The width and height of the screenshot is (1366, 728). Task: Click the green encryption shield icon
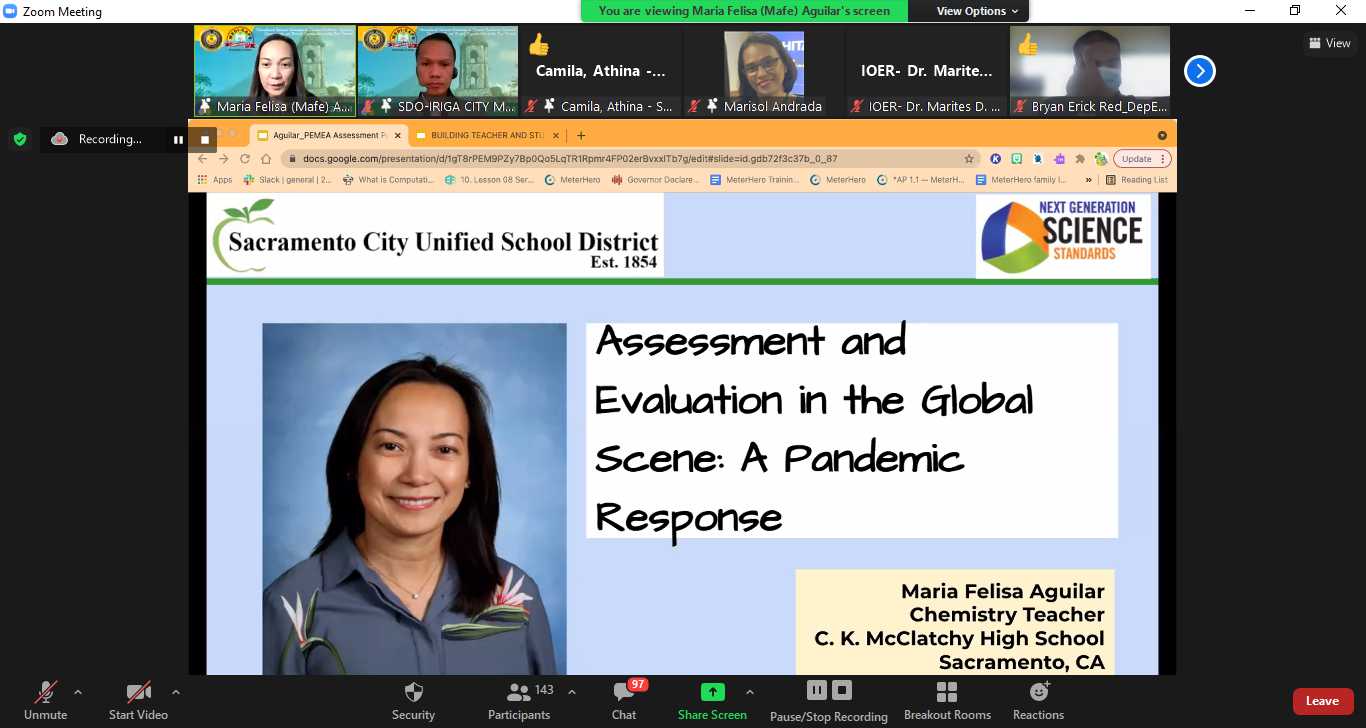click(20, 139)
